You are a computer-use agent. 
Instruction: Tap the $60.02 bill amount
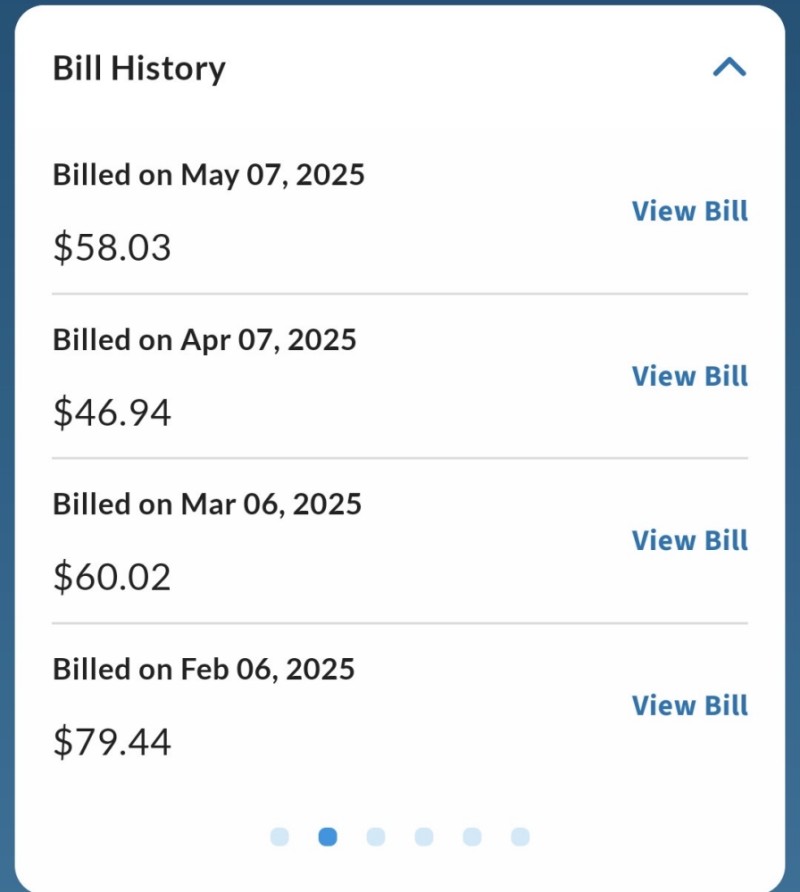(112, 577)
